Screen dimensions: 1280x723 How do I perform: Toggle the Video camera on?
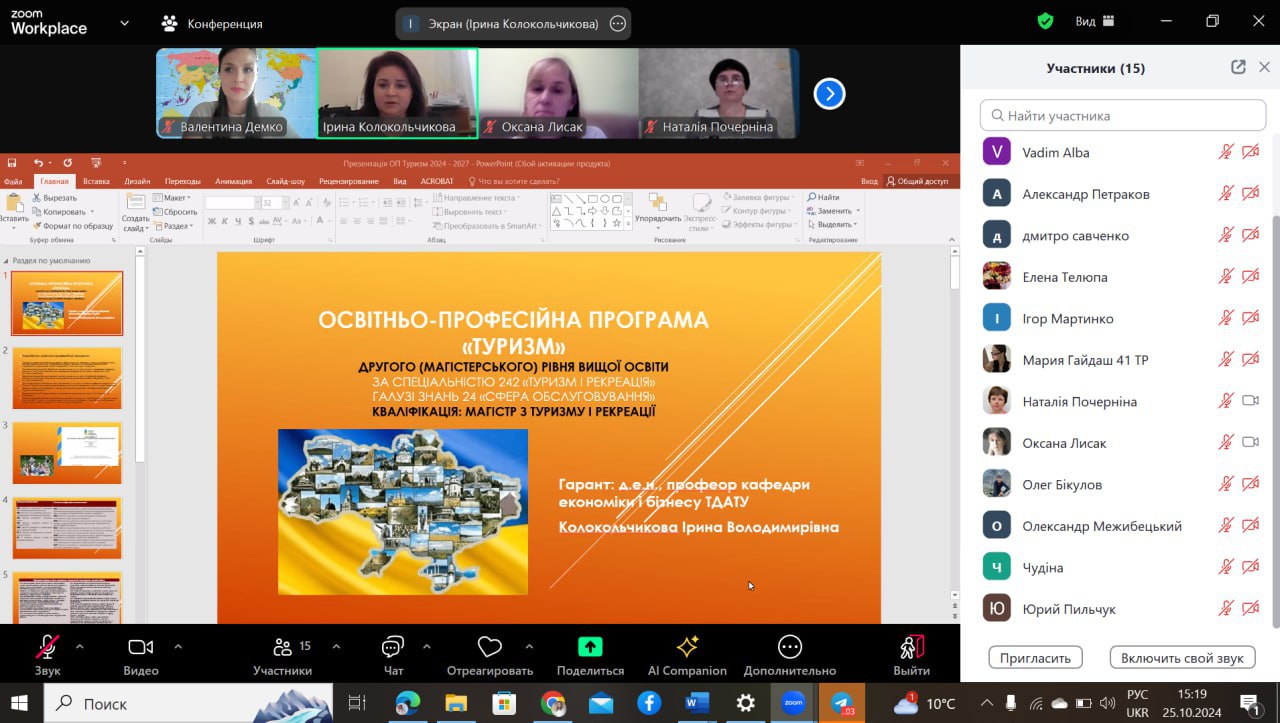tap(141, 648)
